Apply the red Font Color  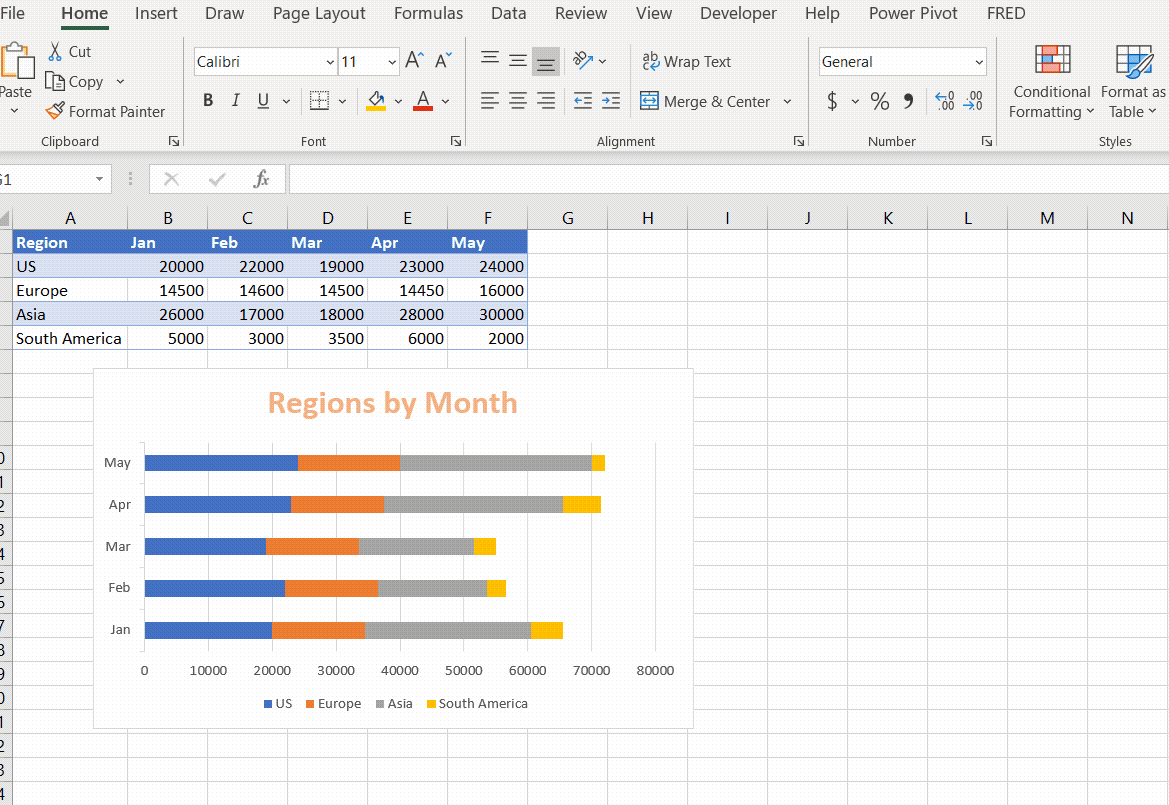click(x=423, y=101)
